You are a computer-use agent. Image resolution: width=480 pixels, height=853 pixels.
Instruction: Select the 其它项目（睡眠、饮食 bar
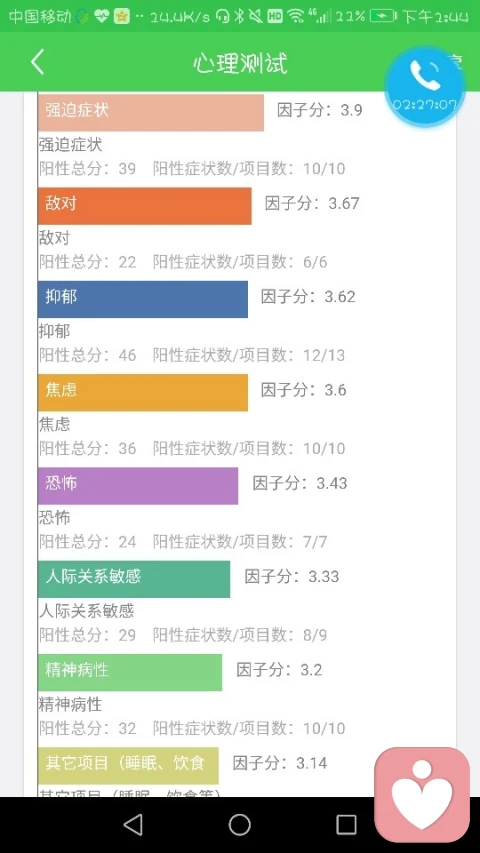click(x=128, y=765)
